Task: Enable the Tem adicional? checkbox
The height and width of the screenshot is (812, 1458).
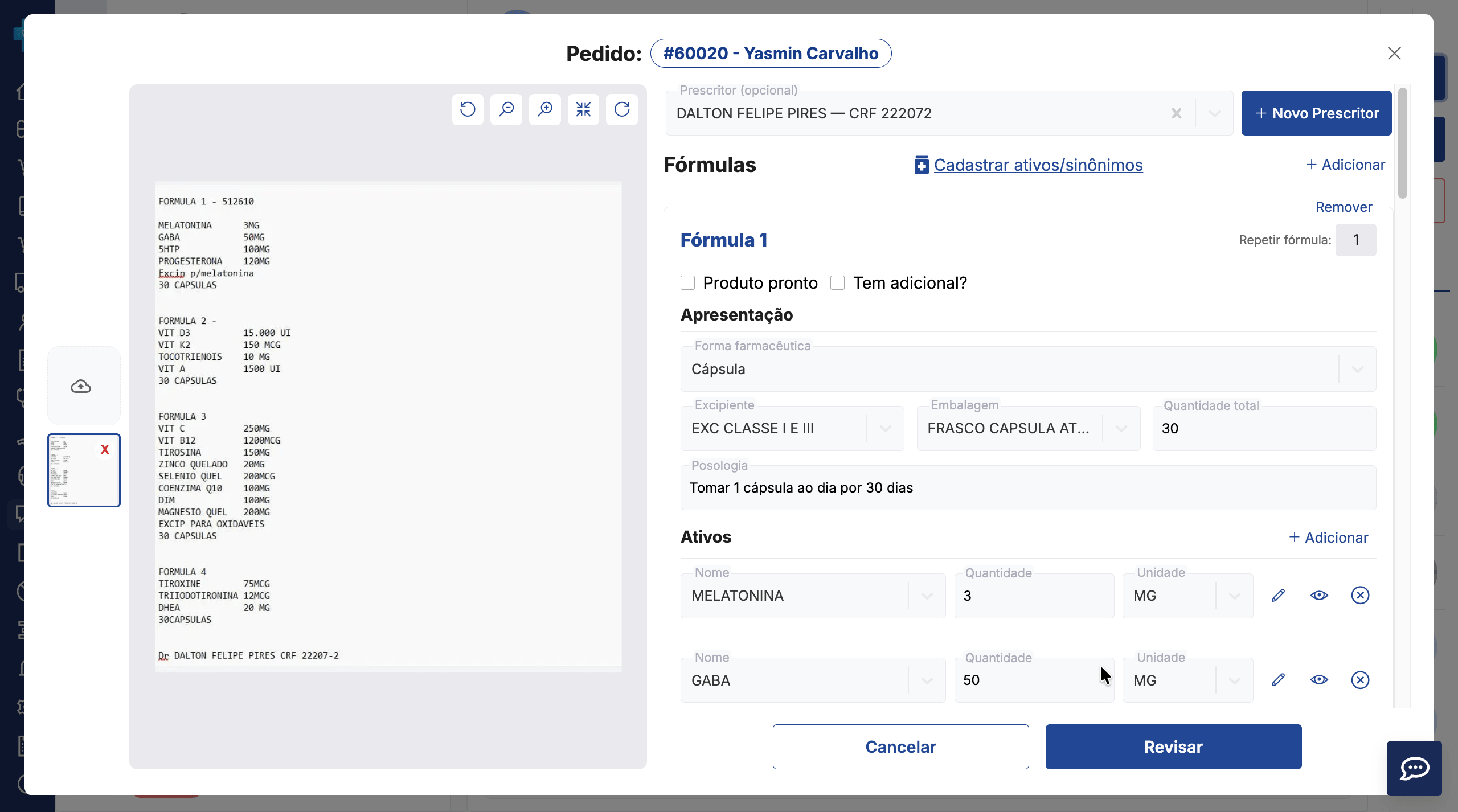Action: pos(837,283)
